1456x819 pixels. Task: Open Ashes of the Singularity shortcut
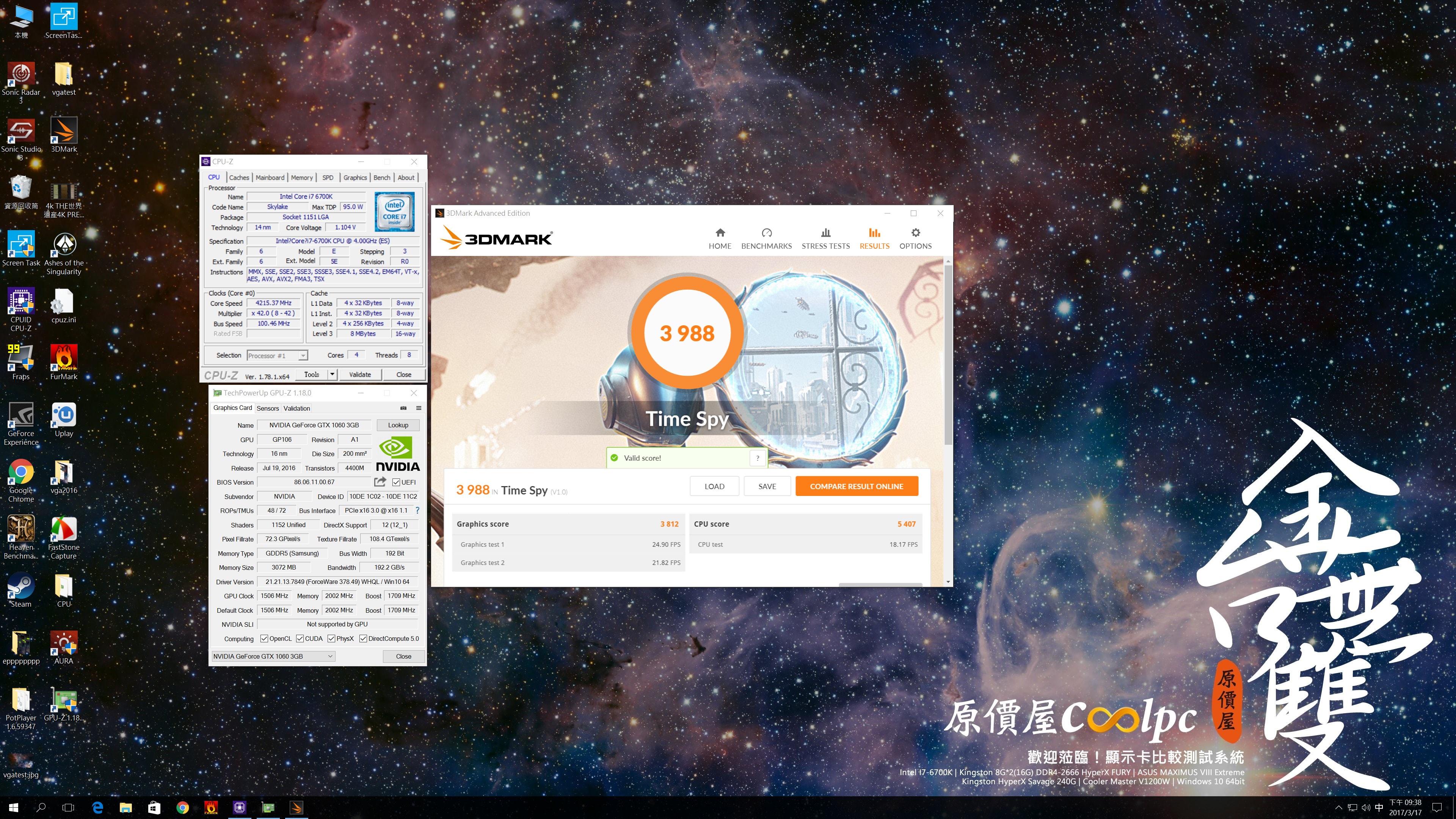pos(64,253)
